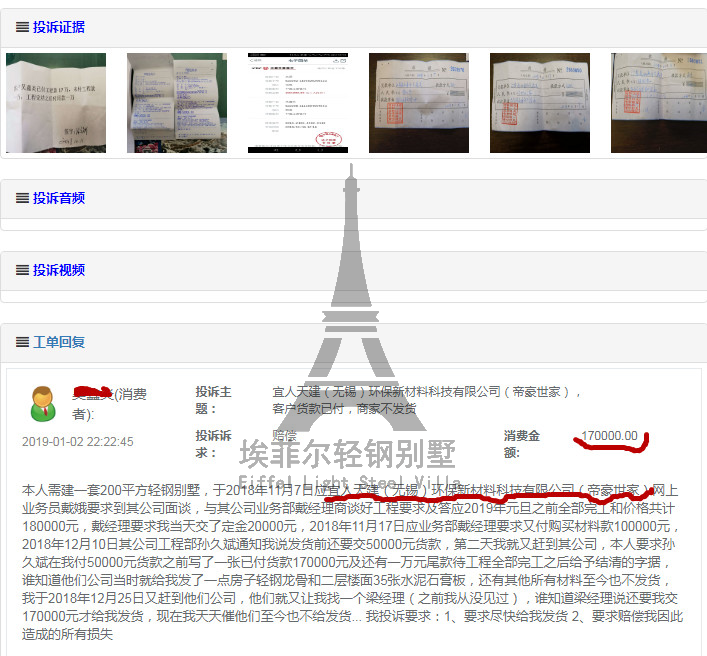
Task: Click the 2019-01-02 22:22:45 timestamp
Action: (x=78, y=441)
